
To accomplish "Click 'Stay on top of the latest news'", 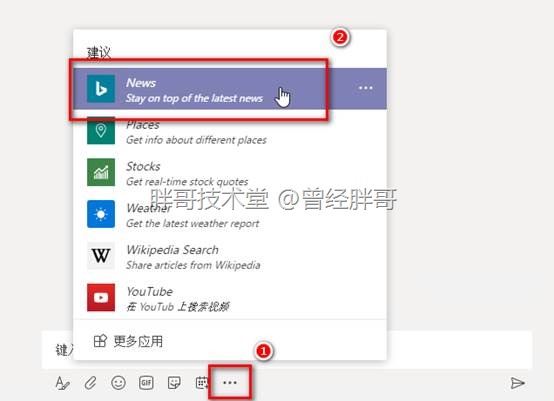I will pos(194,98).
